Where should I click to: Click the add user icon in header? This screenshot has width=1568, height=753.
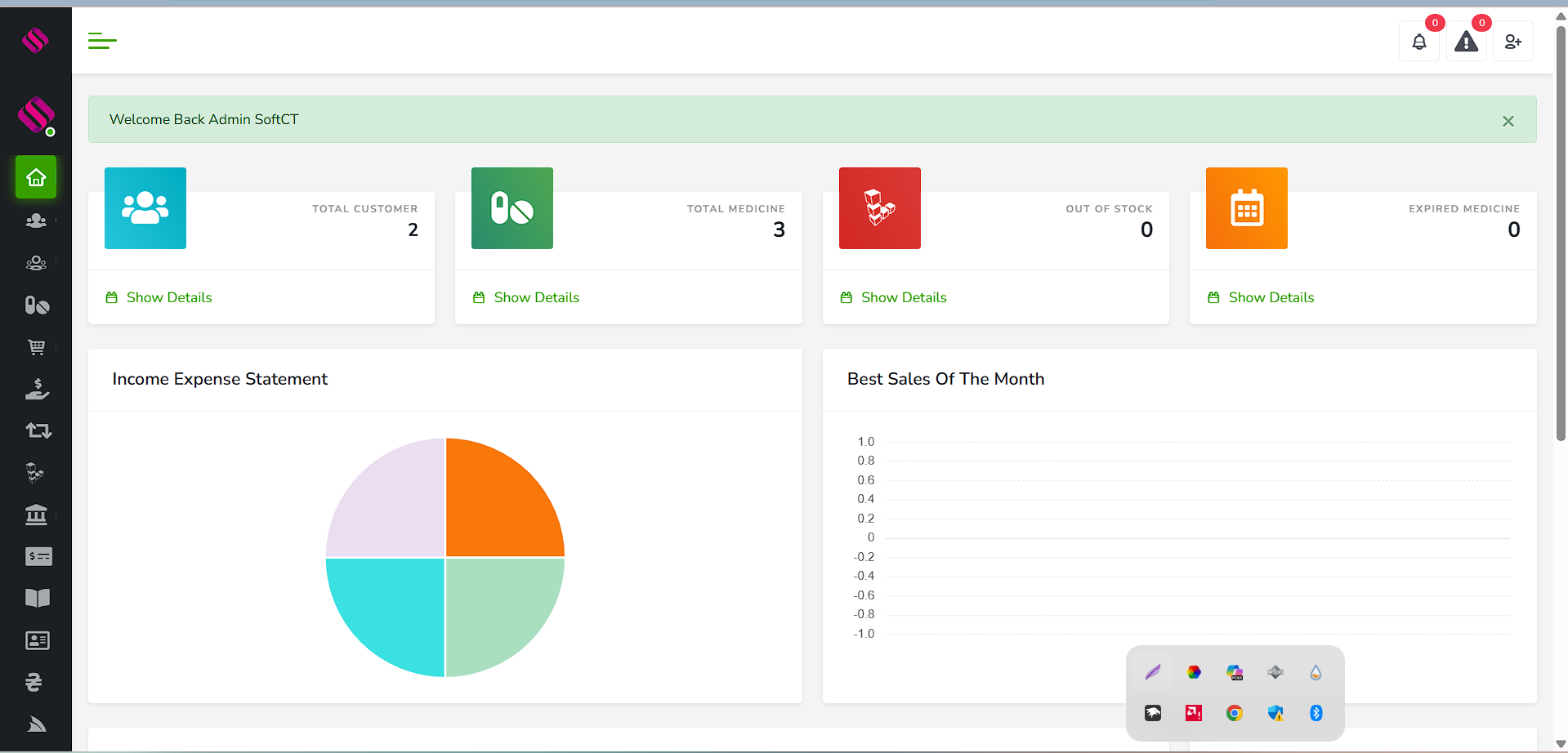pos(1512,42)
